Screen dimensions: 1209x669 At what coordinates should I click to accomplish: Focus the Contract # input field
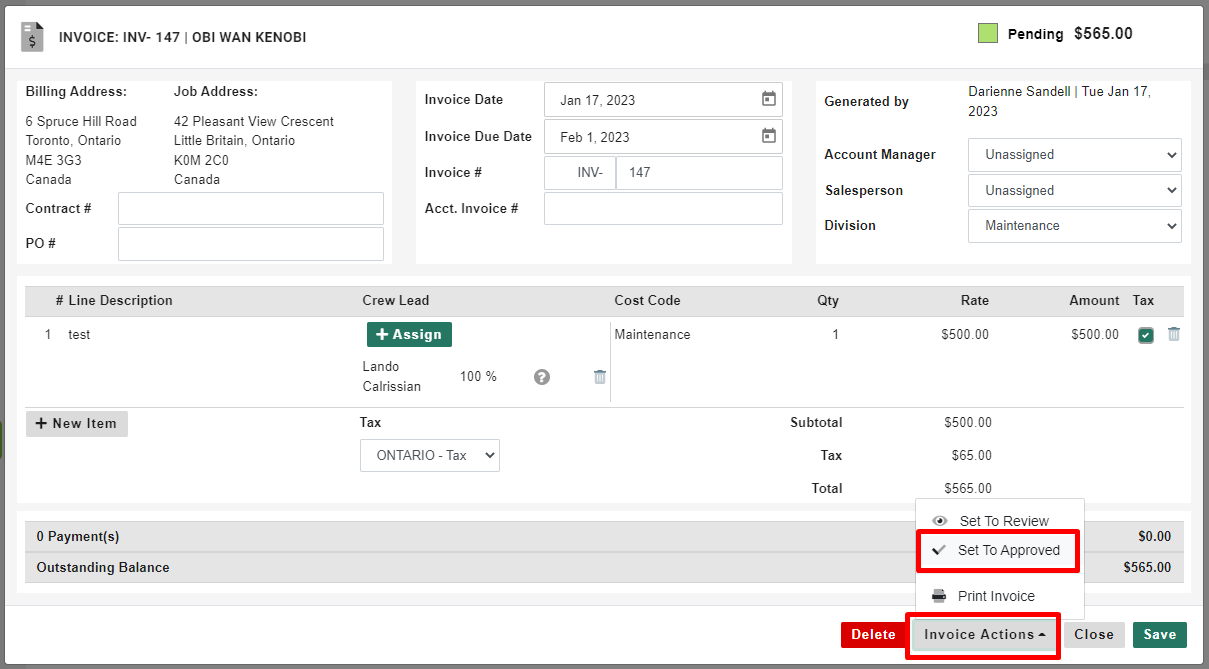[251, 209]
